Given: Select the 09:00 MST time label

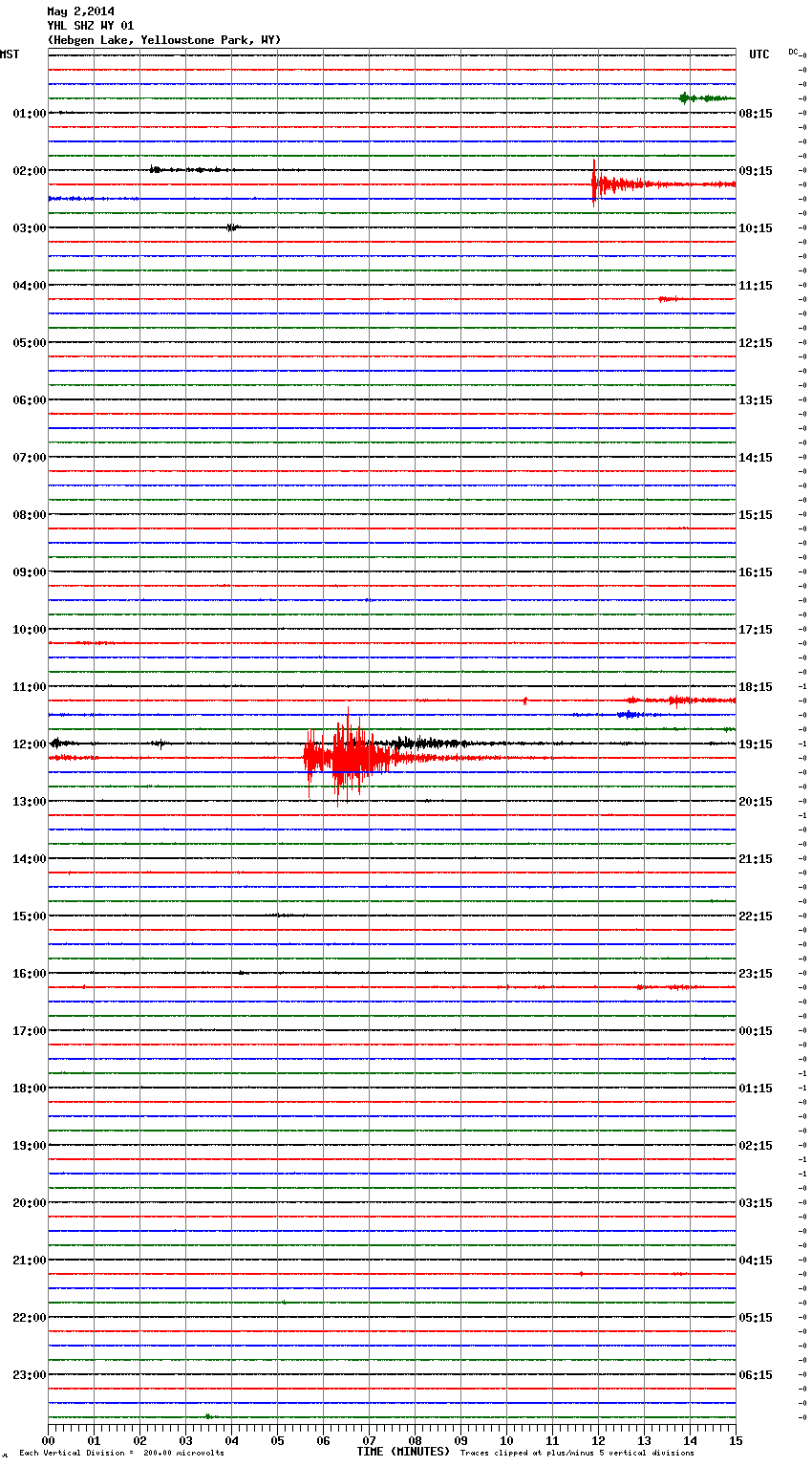Looking at the screenshot, I should (30, 572).
